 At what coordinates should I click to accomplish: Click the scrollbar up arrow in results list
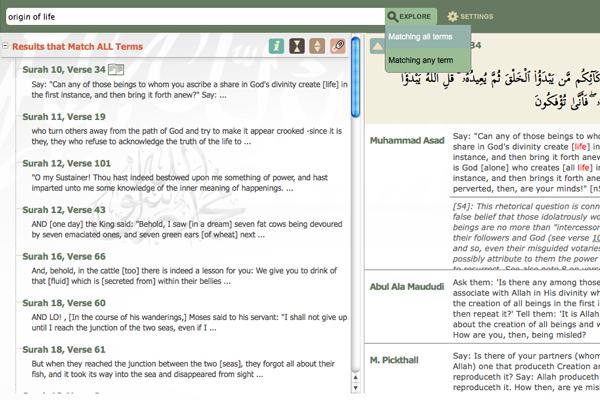coord(355,377)
